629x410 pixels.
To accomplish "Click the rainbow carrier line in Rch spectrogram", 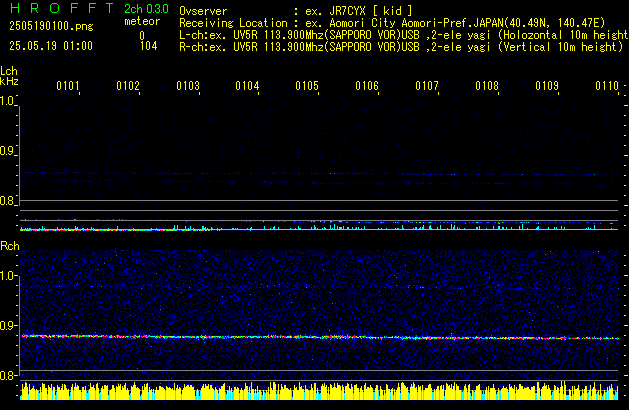I will (x=319, y=337).
